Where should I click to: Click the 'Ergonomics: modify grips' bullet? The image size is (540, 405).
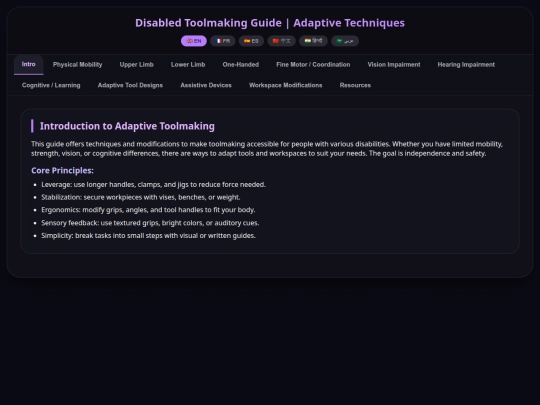click(x=148, y=210)
